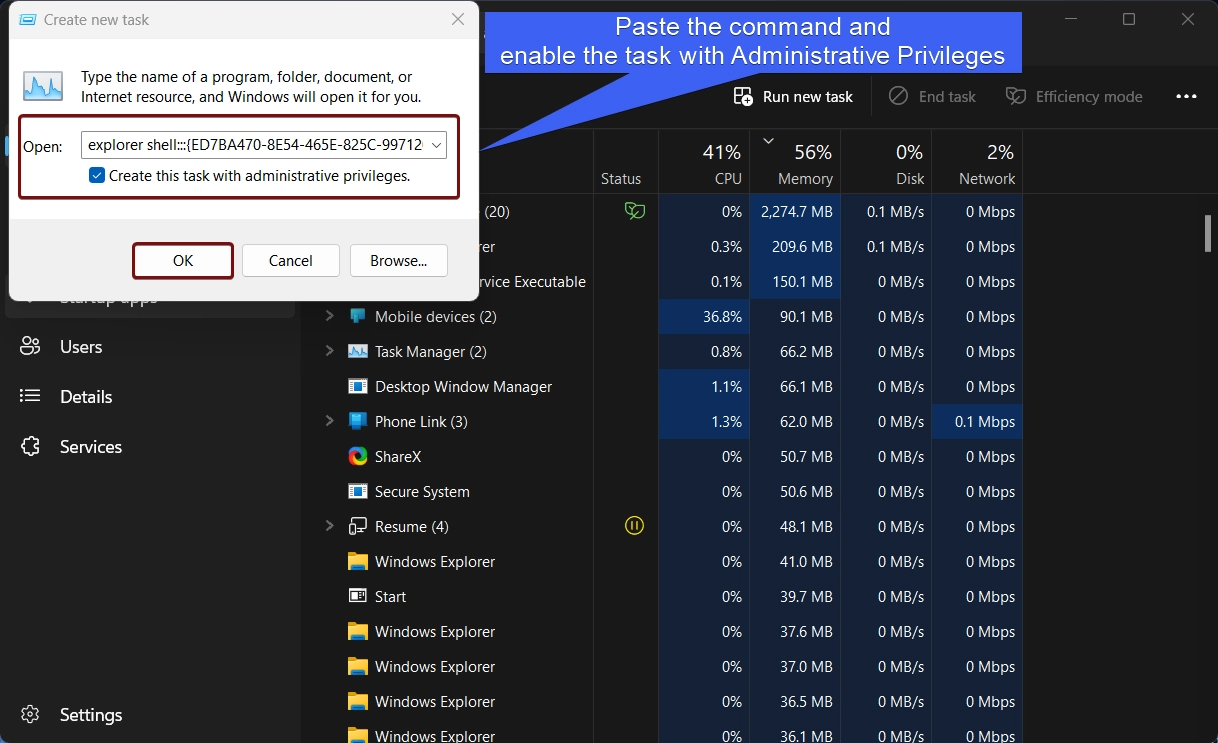Screen dimensions: 1218x743
Task: Click the Settings gear icon
Action: point(31,715)
